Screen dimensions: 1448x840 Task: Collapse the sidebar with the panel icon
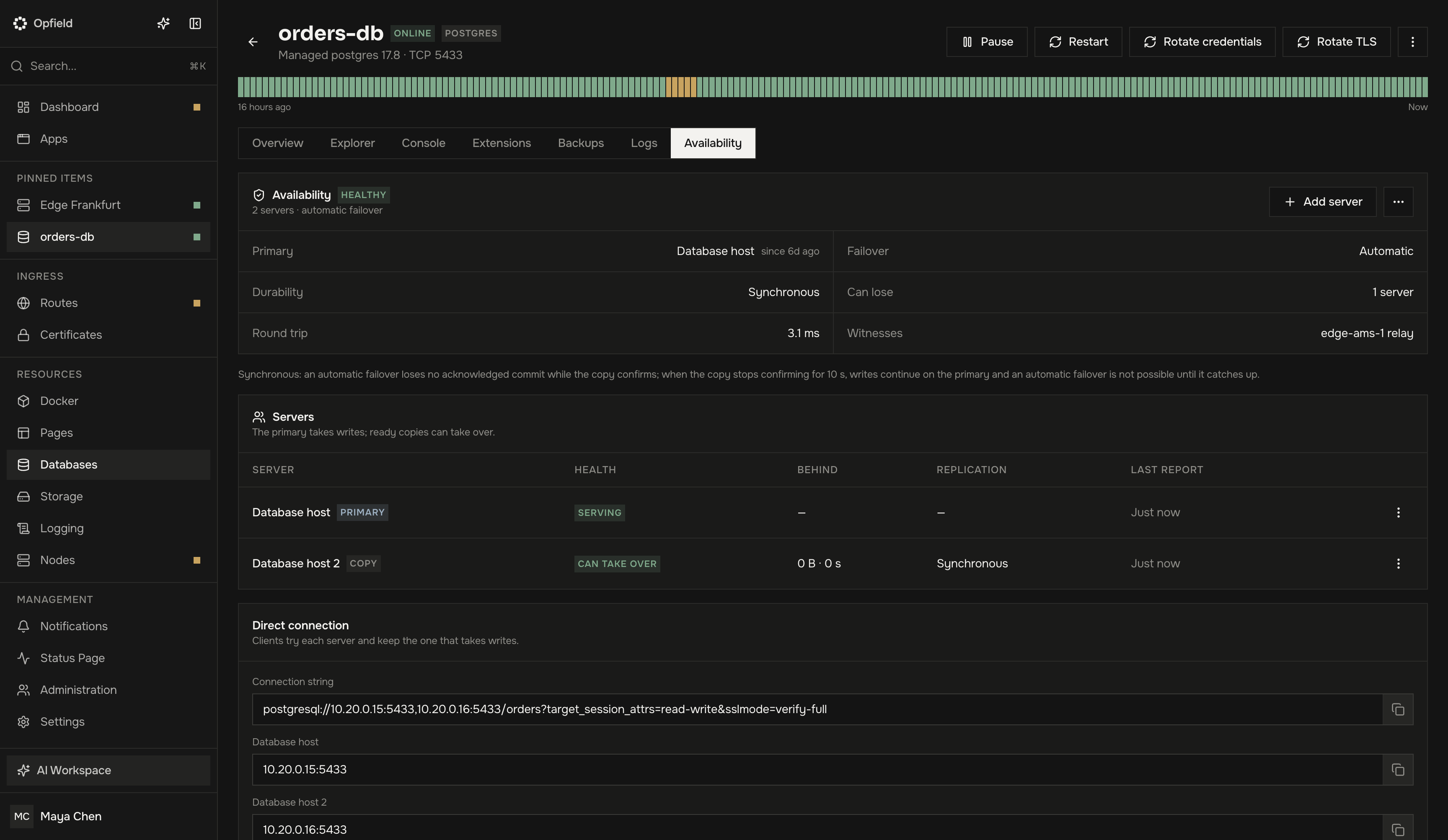tap(195, 23)
